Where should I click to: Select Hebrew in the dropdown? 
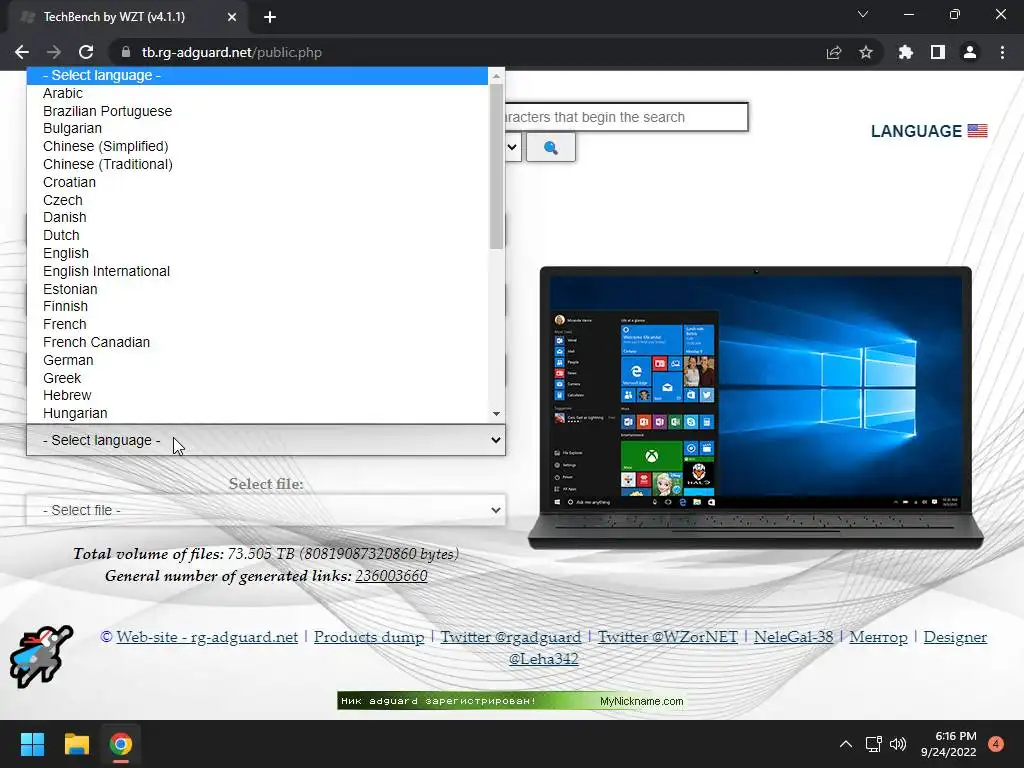(x=257, y=395)
